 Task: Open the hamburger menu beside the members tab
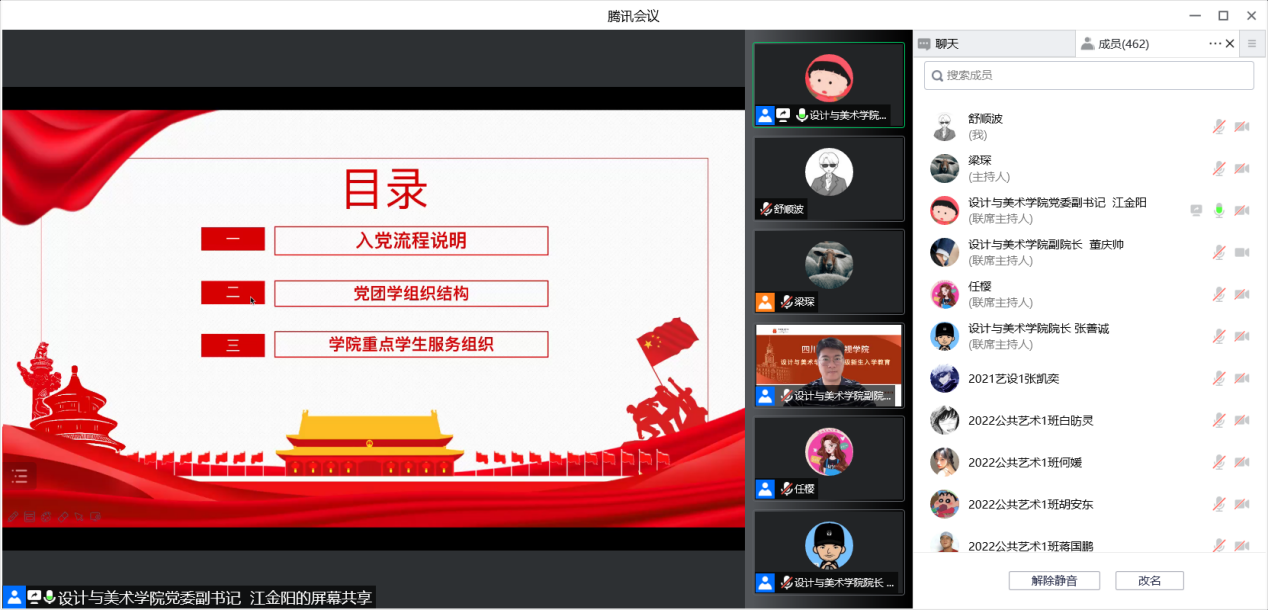1251,44
